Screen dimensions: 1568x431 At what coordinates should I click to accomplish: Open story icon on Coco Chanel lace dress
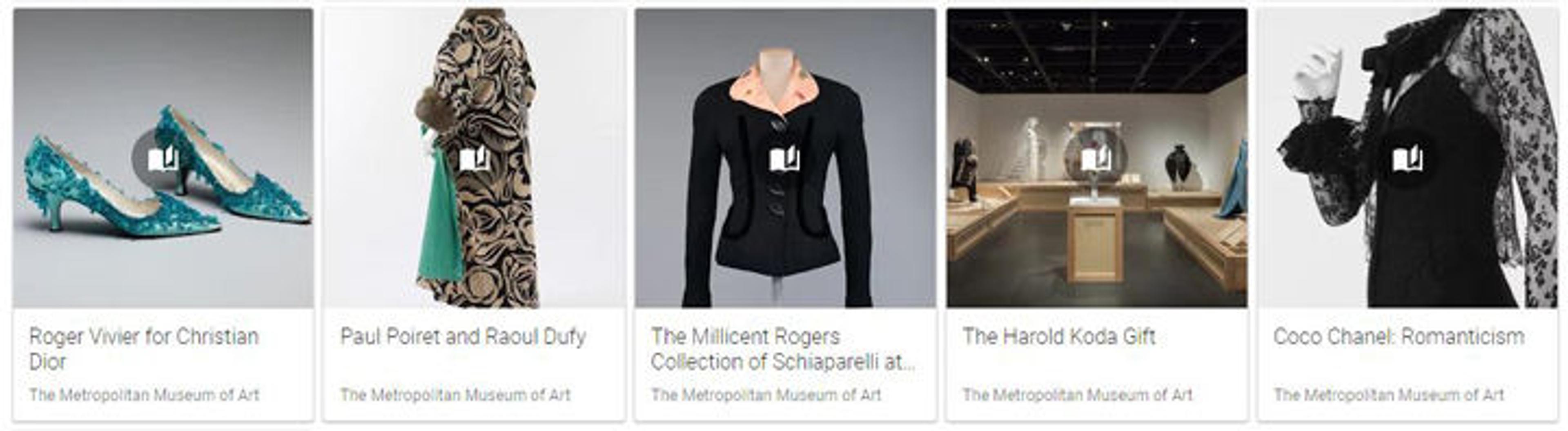[1408, 159]
